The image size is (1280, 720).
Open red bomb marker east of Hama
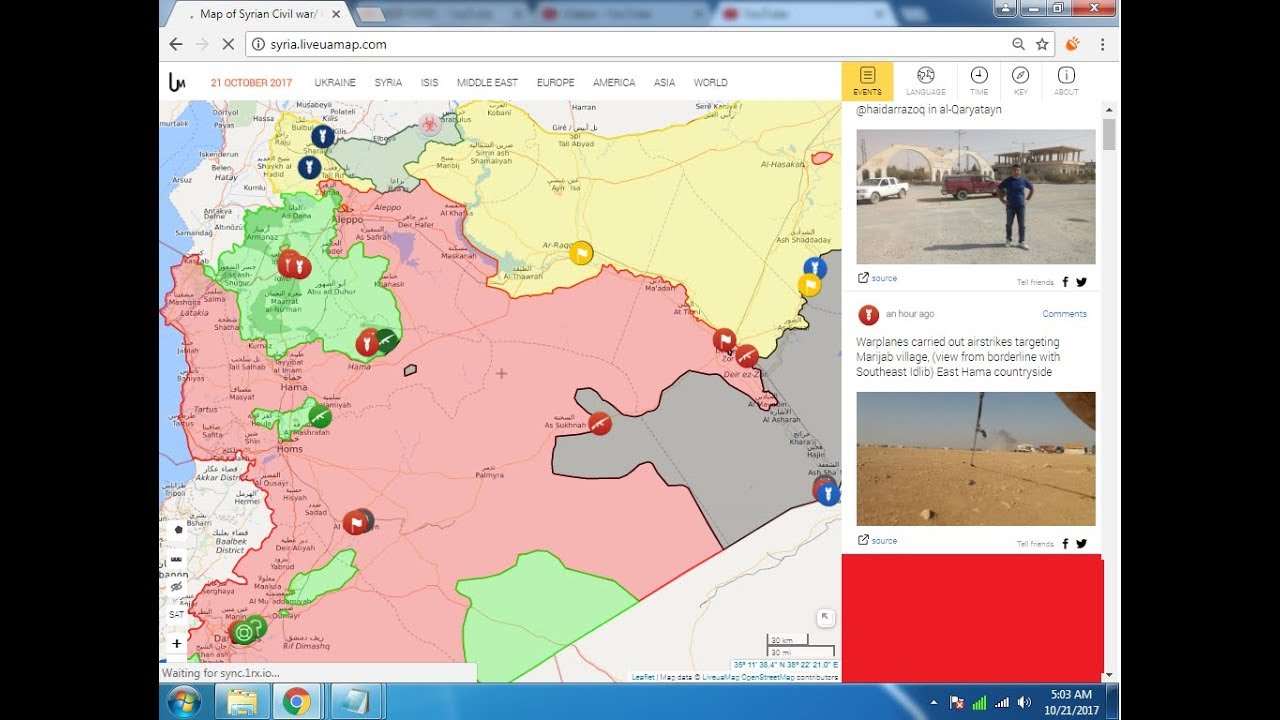pyautogui.click(x=368, y=342)
